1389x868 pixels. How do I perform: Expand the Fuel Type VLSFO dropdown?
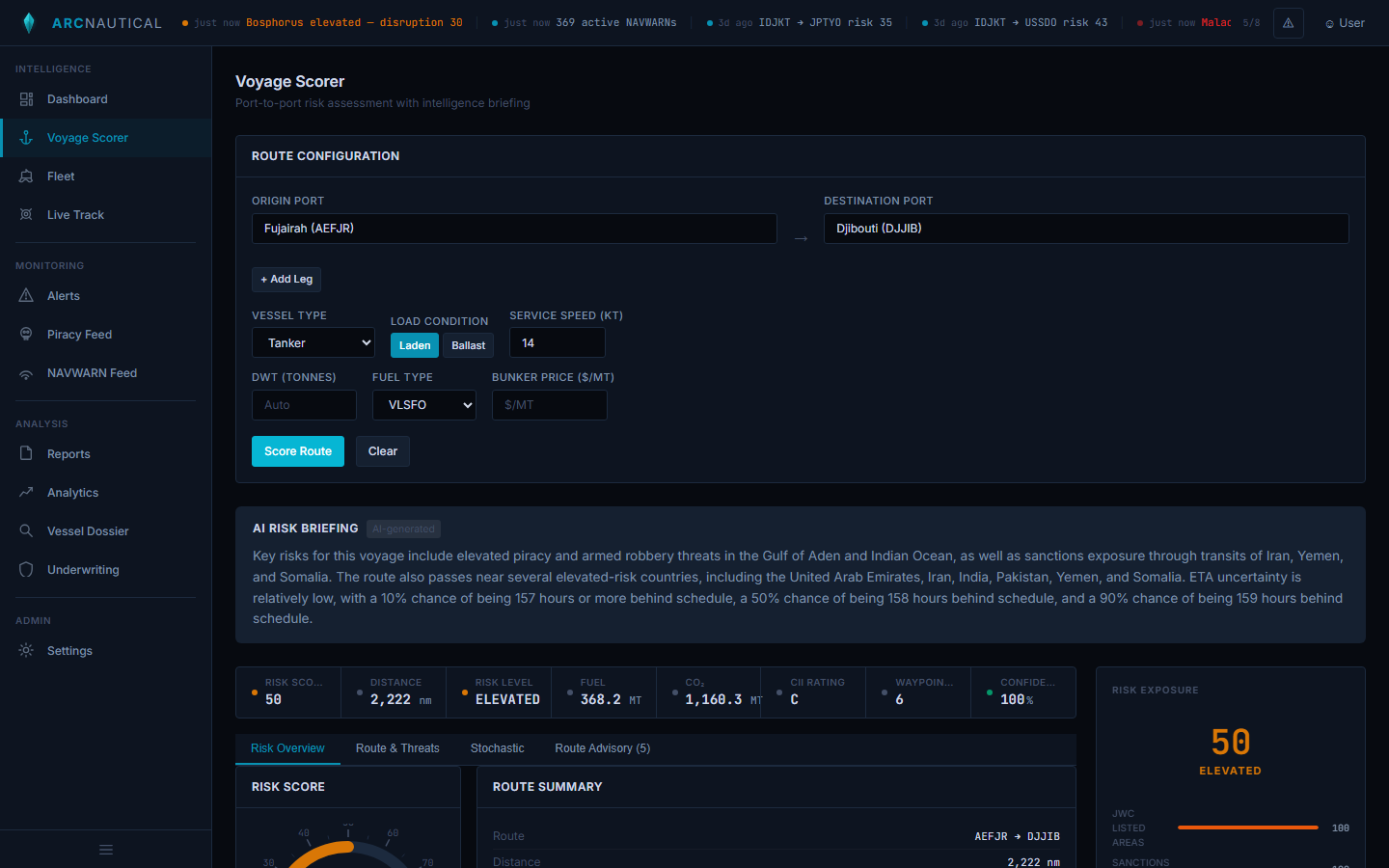[x=424, y=405]
